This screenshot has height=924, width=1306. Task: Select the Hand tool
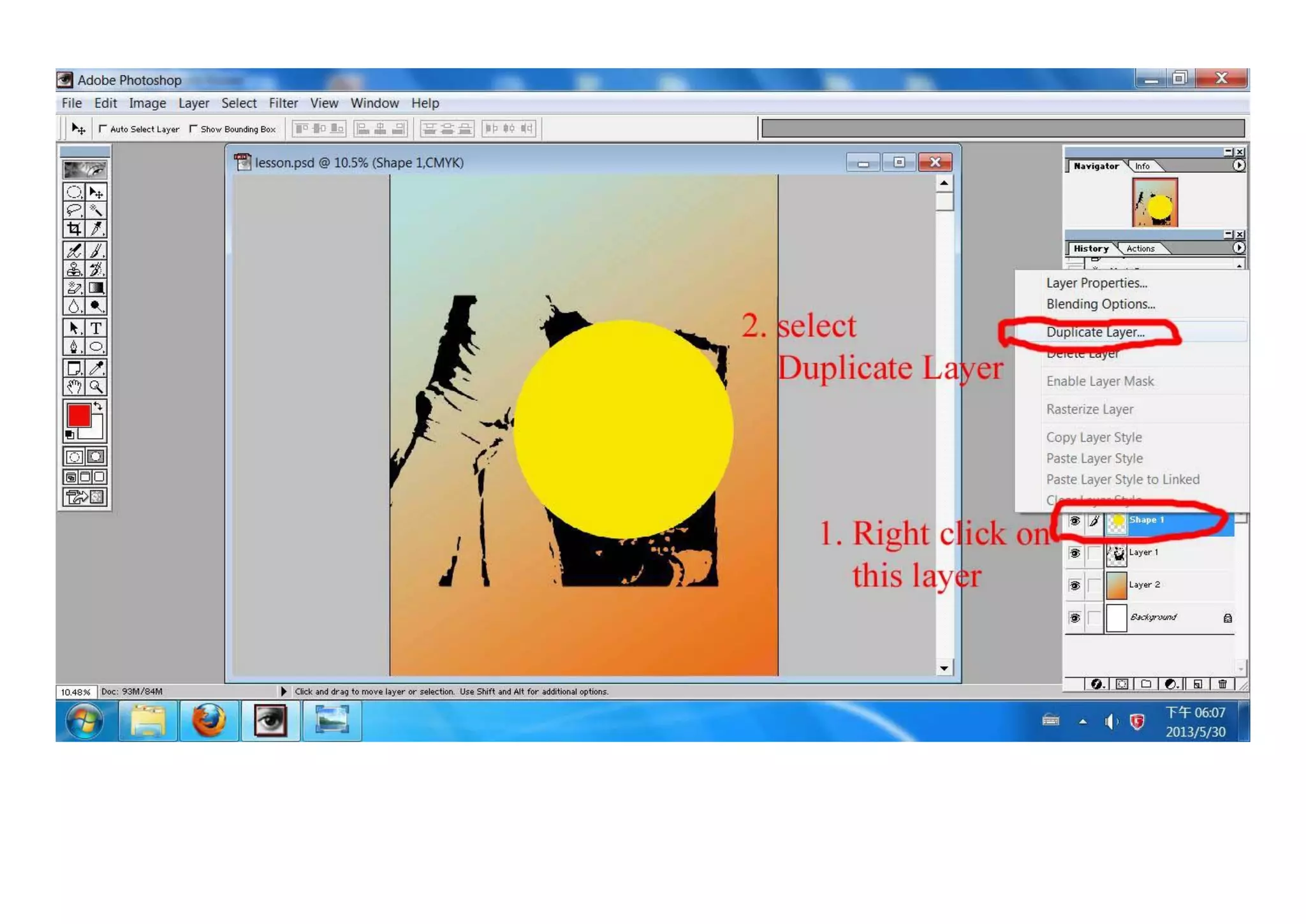click(x=74, y=386)
